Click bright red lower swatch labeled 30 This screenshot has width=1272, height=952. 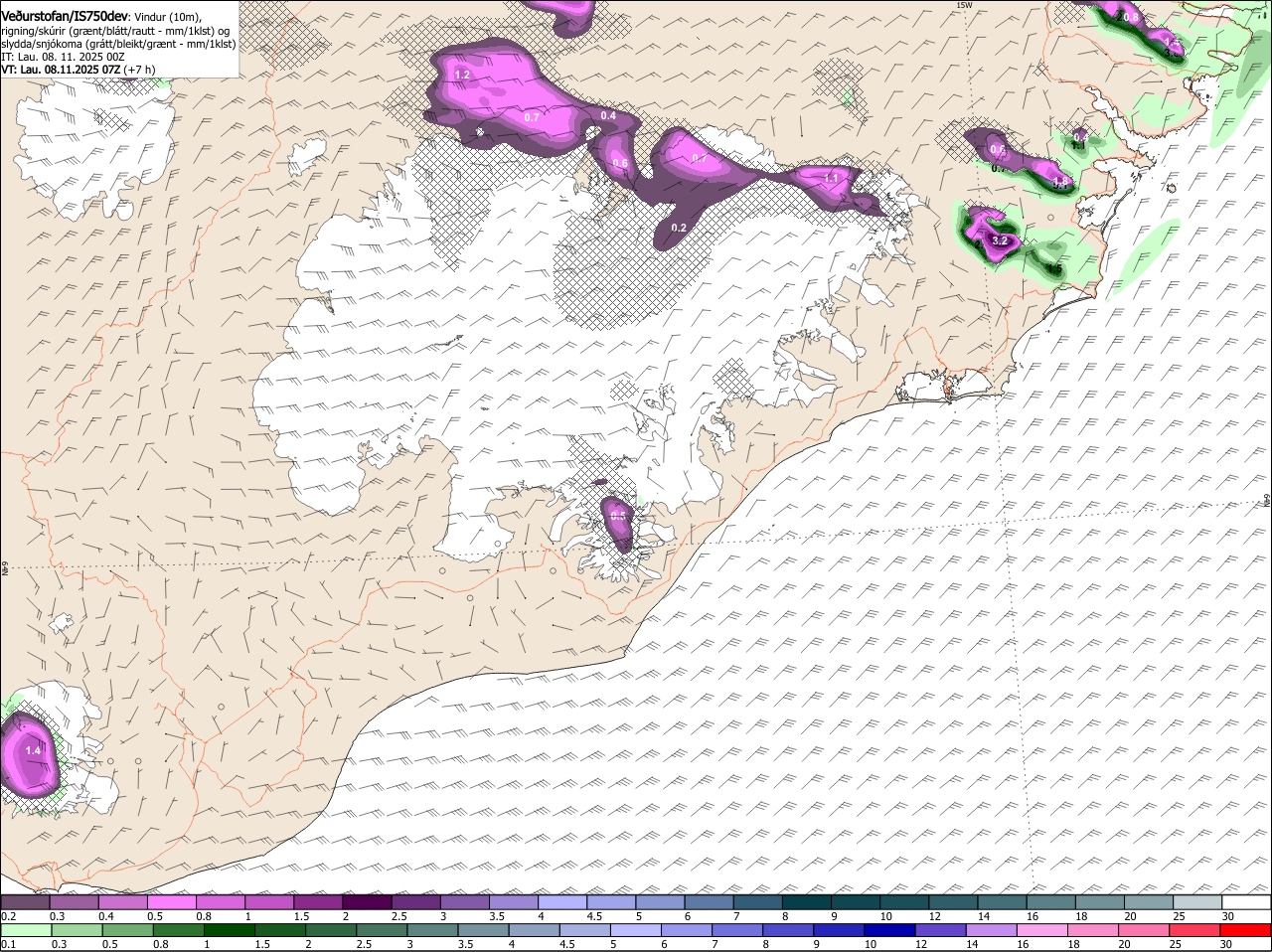(1246, 931)
